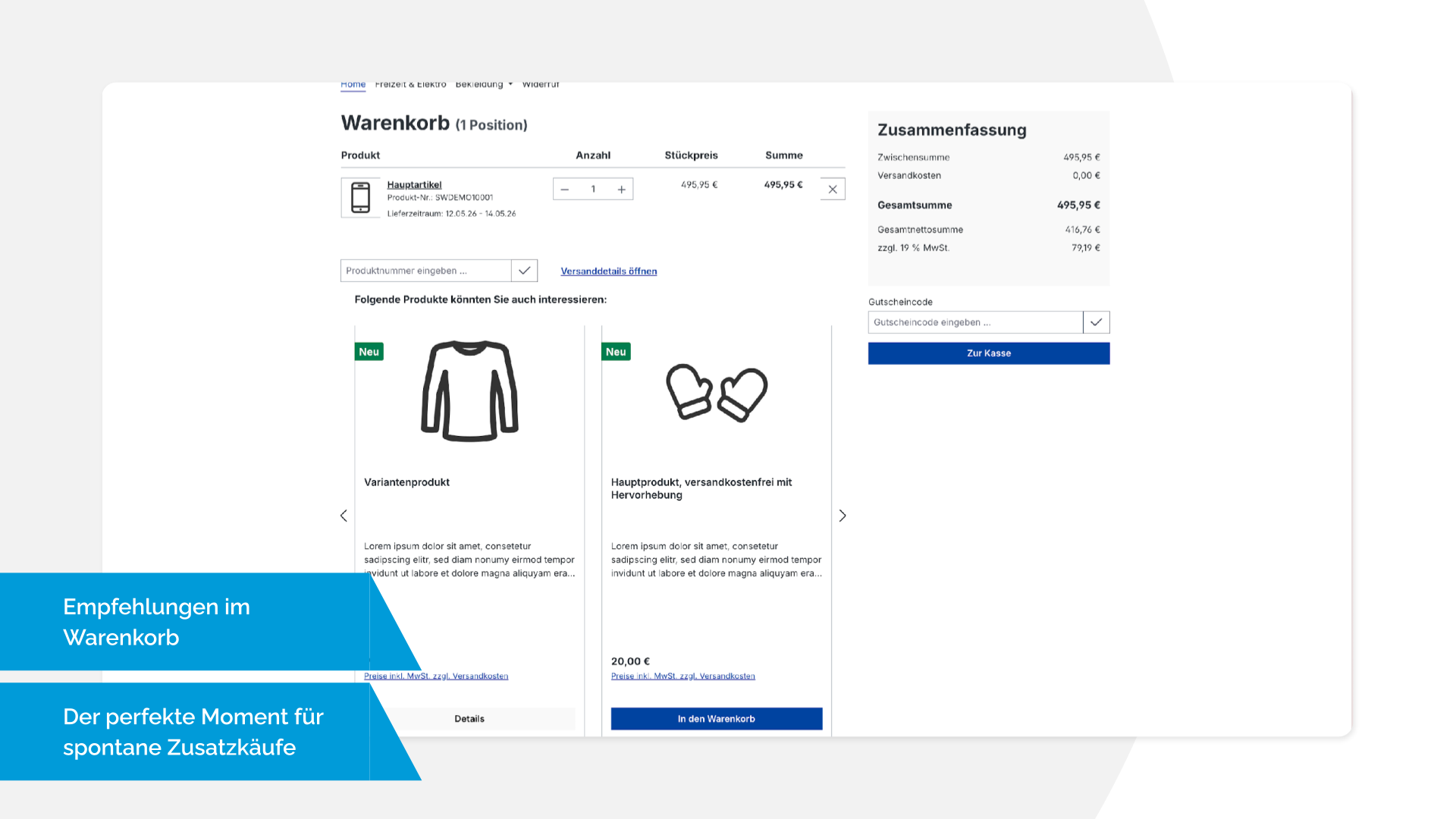This screenshot has height=819, width=1456.
Task: Click the smartphone thumbnail of Hauptartikel
Action: point(360,197)
